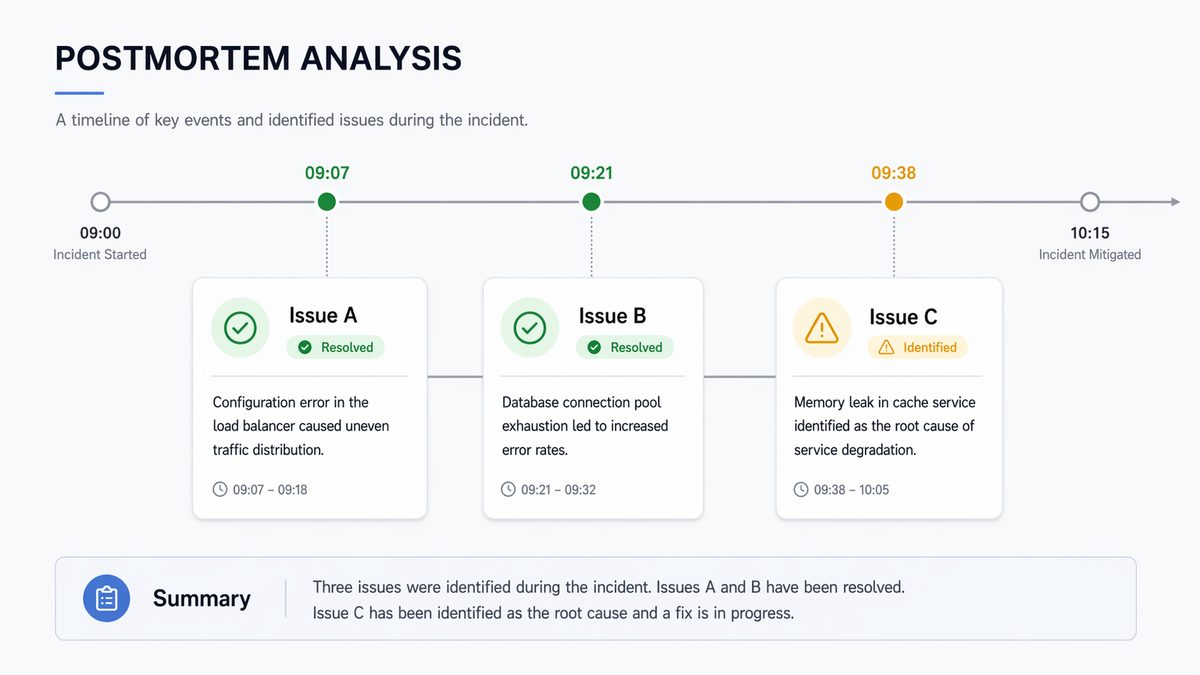Click the Summary label text

(201, 598)
